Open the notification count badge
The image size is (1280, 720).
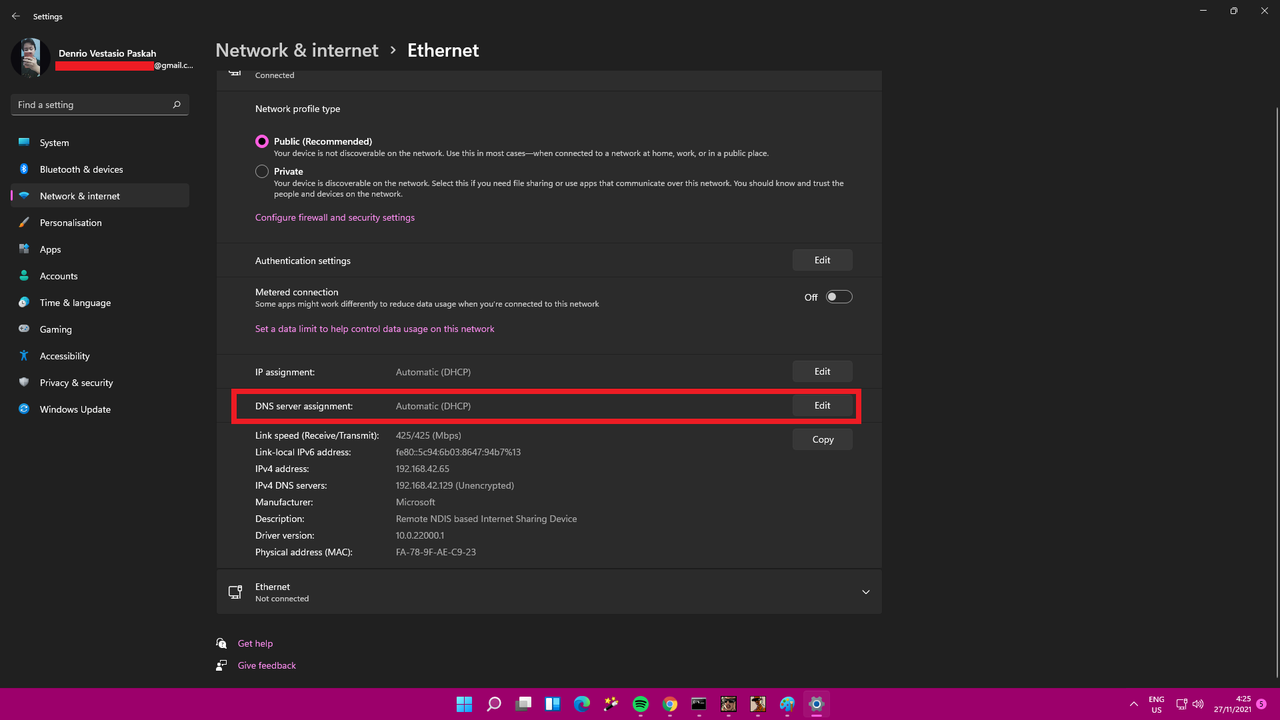point(1262,704)
